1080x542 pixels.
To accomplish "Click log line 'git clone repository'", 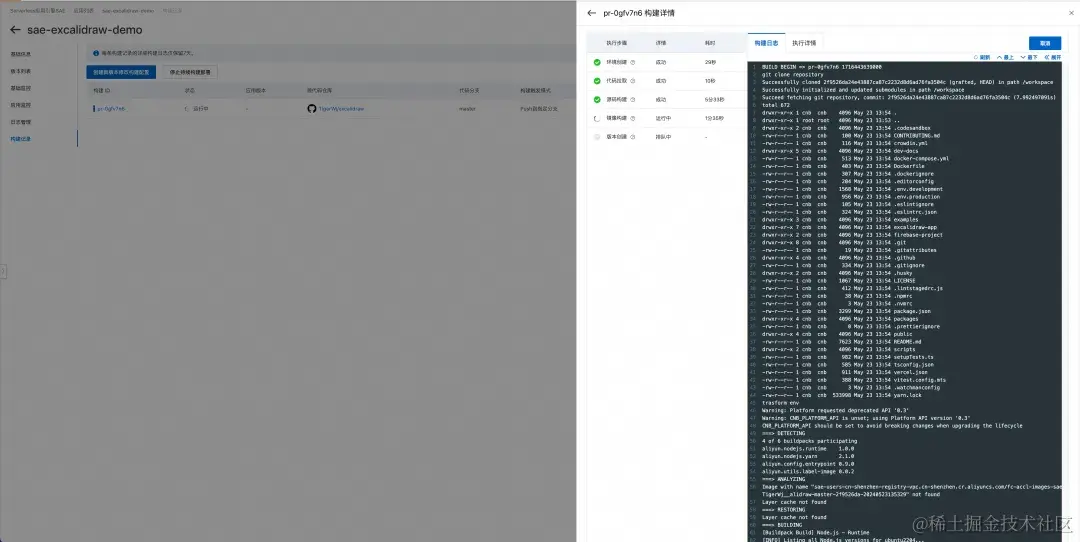I will 792,74.
